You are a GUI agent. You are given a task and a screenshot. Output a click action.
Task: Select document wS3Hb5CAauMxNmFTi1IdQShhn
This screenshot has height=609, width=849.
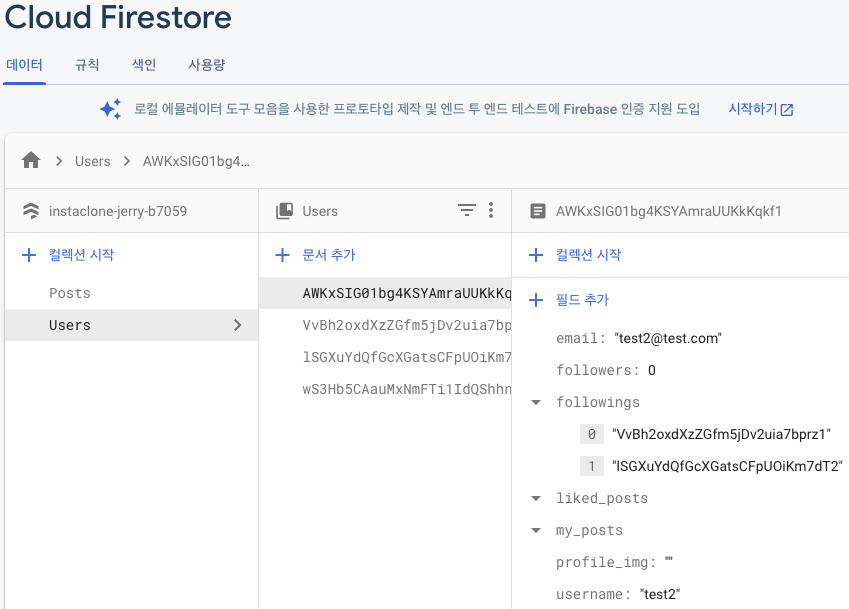pos(385,389)
